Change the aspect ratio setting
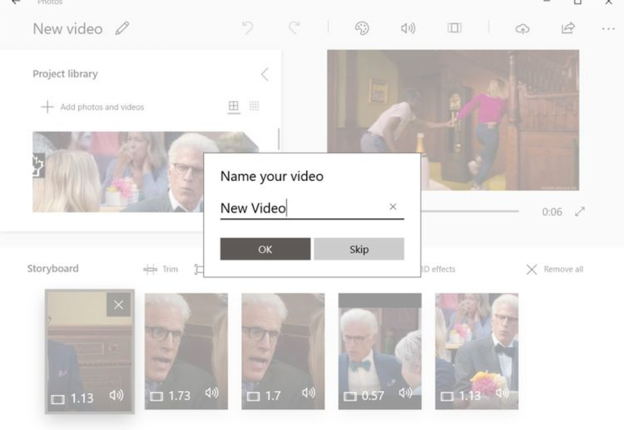 pyautogui.click(x=454, y=28)
